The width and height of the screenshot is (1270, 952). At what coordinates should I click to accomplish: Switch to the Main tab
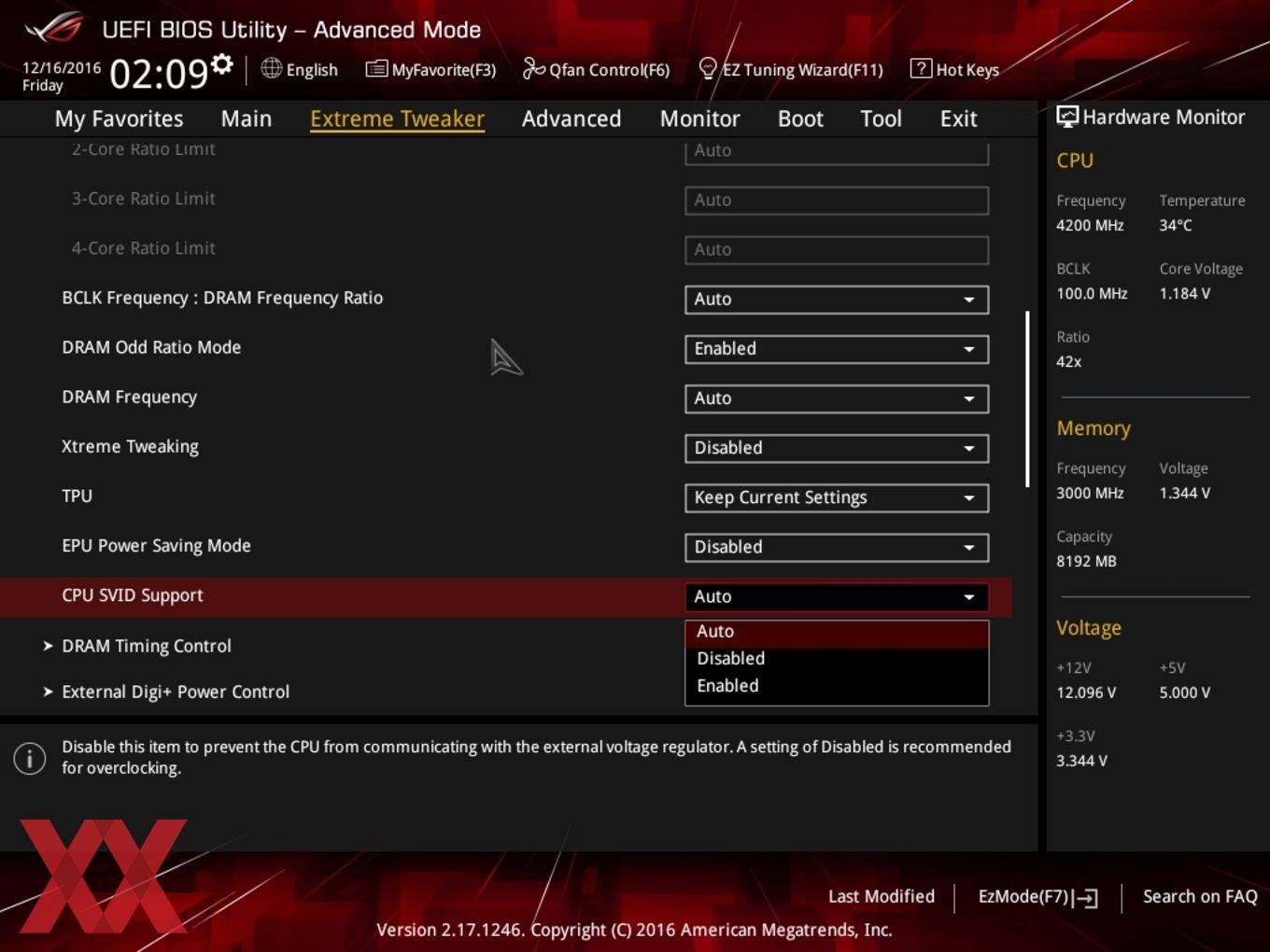pyautogui.click(x=247, y=119)
